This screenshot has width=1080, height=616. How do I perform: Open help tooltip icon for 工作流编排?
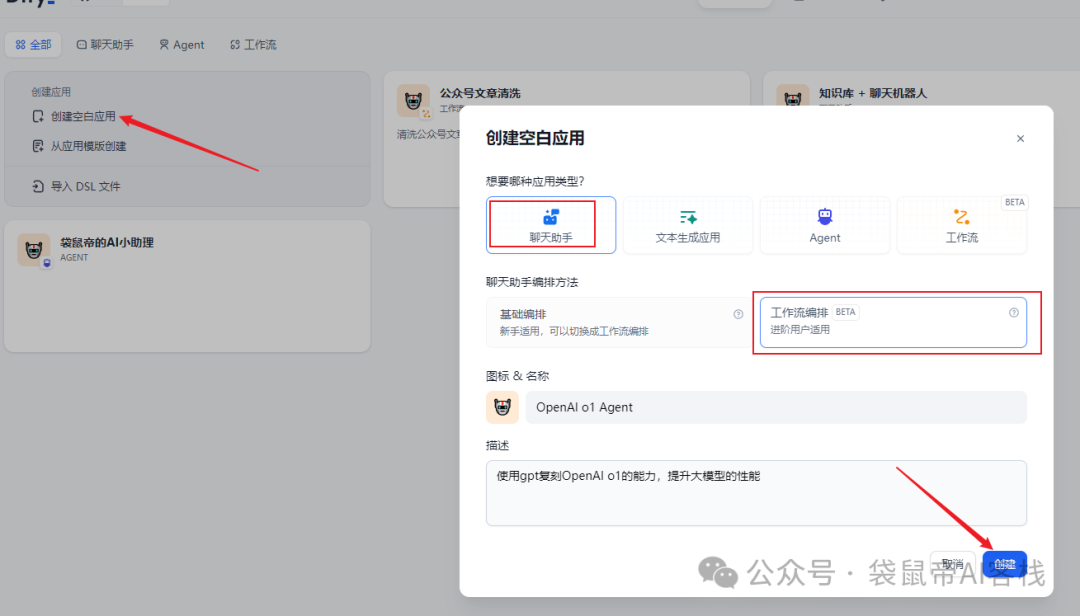click(1014, 313)
